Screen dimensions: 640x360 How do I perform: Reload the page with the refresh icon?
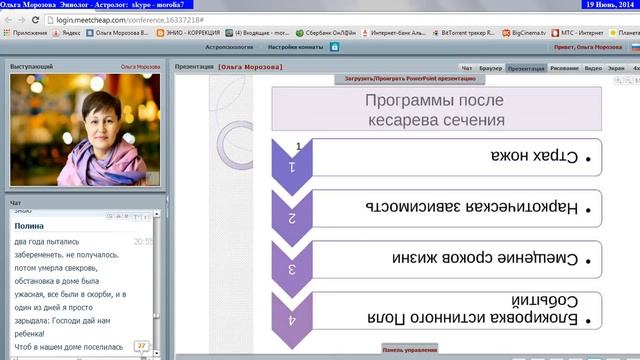point(36,20)
